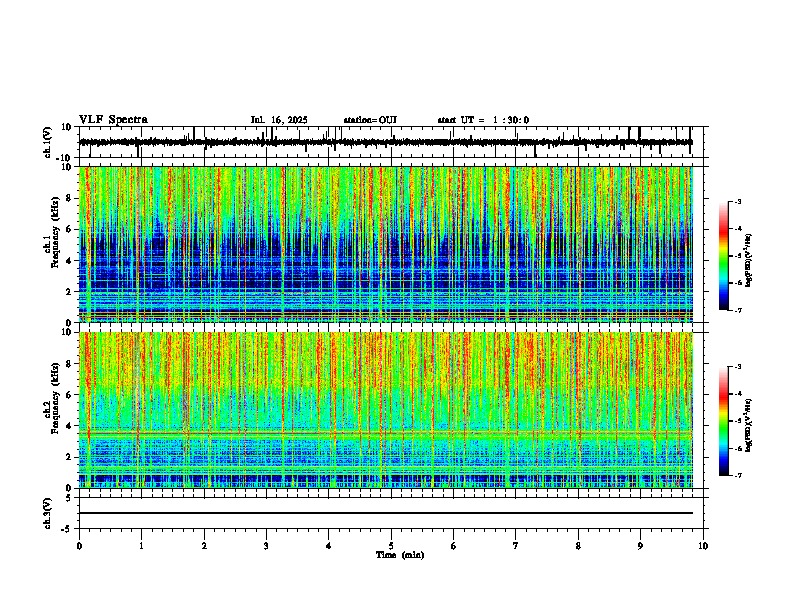Image resolution: width=792 pixels, height=612 pixels.
Task: Click the 'ch.1(V)' y-axis label
Action: pos(48,142)
